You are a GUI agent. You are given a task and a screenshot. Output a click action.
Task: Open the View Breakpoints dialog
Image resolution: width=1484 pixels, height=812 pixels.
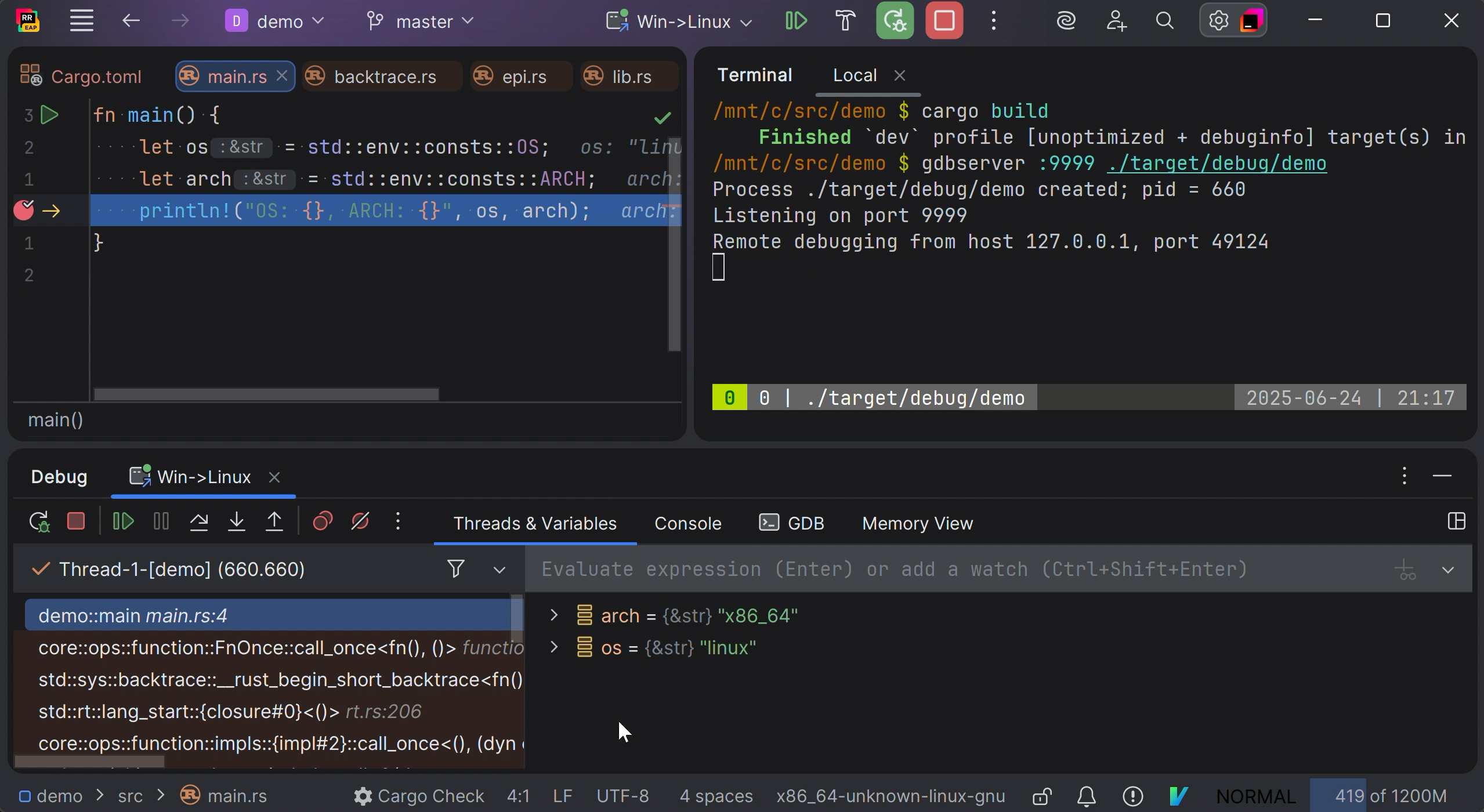click(x=323, y=521)
